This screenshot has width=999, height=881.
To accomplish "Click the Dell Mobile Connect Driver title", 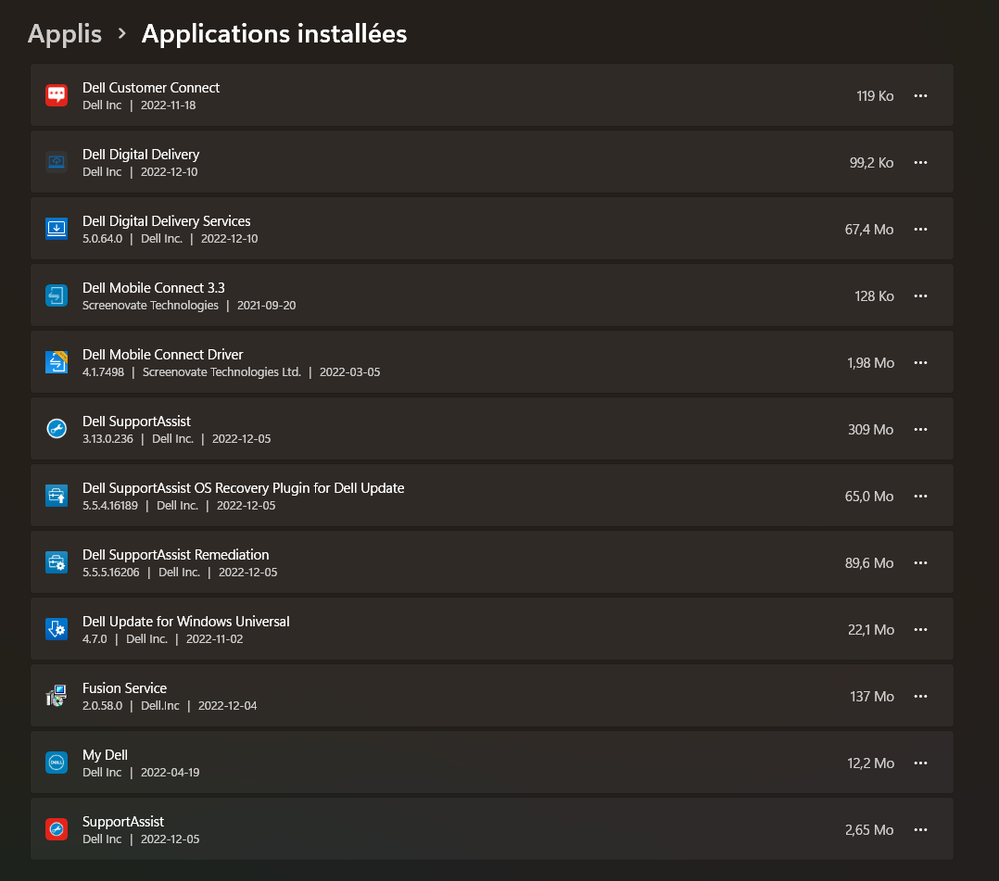I will pyautogui.click(x=162, y=354).
